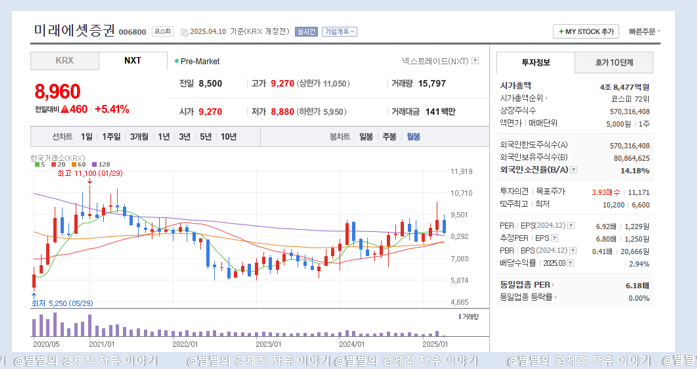This screenshot has height=369, width=697.
Task: Open the 투자정보 tab
Action: tap(536, 63)
